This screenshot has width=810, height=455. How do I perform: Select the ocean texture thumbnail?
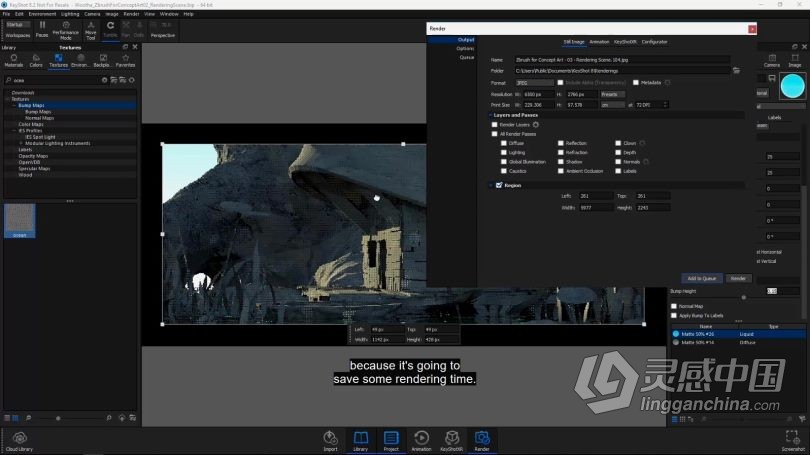coord(20,221)
